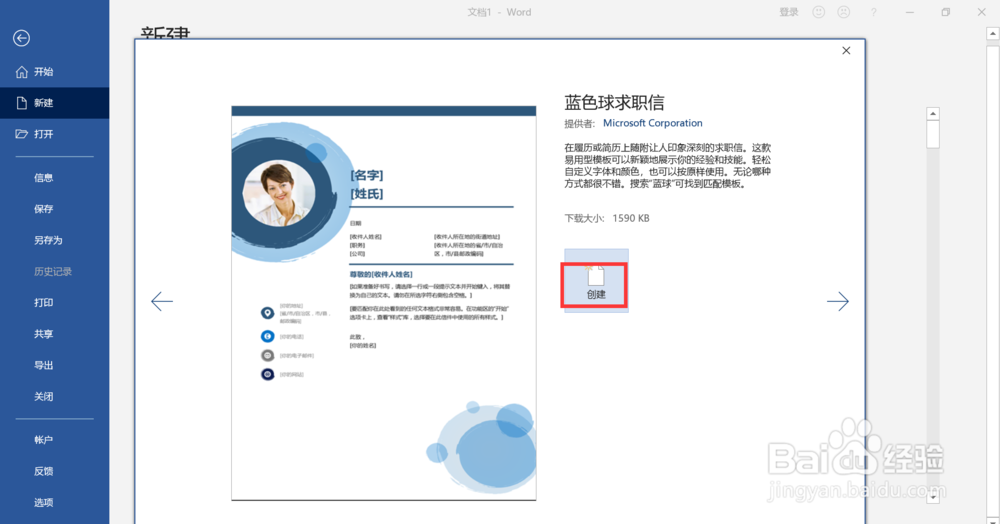The width and height of the screenshot is (1000, 524).
Task: Click 创建 to create the template
Action: point(596,281)
